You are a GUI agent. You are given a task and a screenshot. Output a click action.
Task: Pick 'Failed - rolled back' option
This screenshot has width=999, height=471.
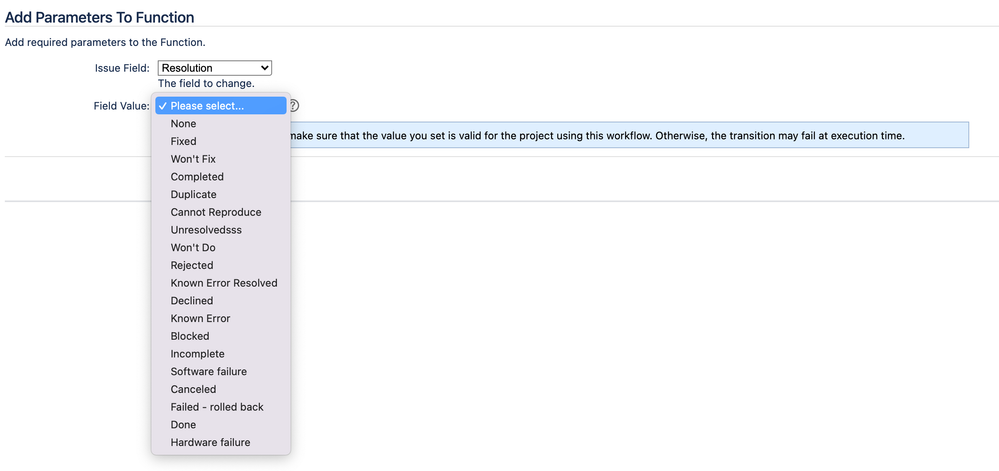(220, 407)
